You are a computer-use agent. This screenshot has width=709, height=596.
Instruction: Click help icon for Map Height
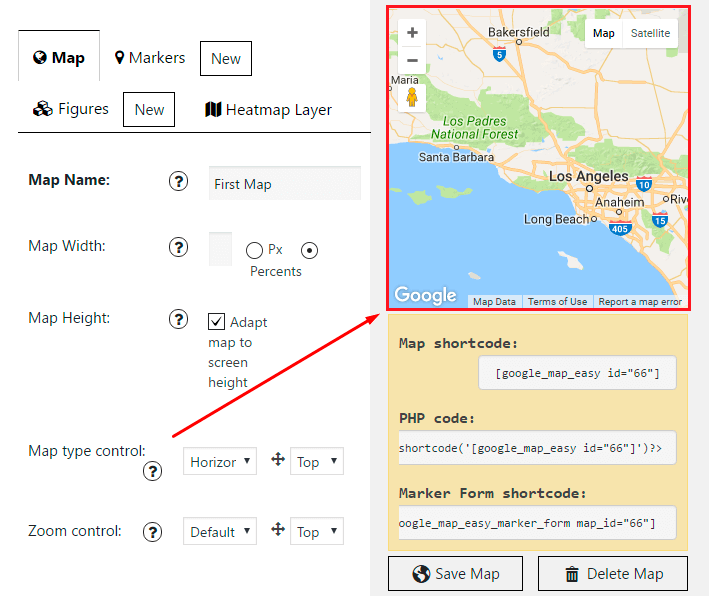(179, 319)
